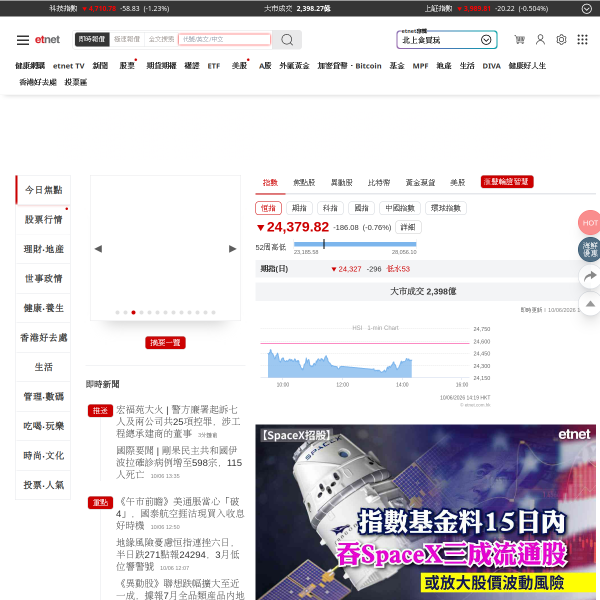Switch to the 異動股 tab
Image resolution: width=600 pixels, height=600 pixels.
(342, 183)
